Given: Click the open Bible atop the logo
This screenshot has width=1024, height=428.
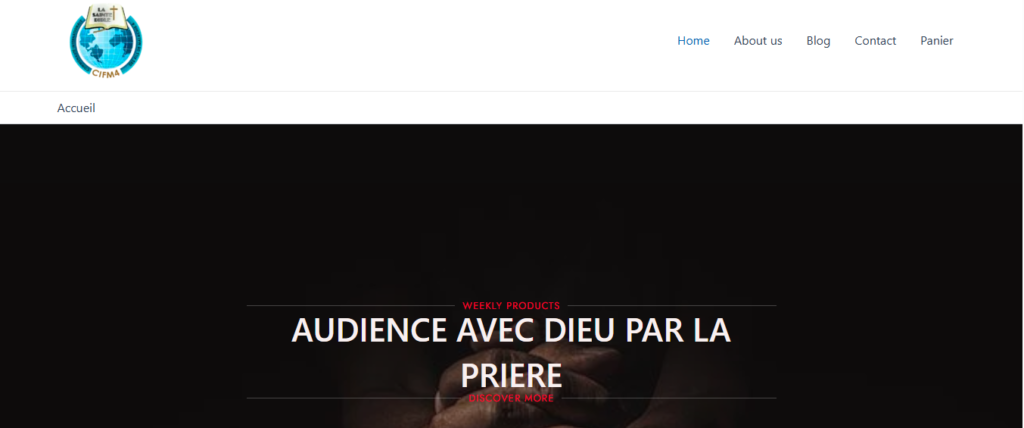Looking at the screenshot, I should pyautogui.click(x=106, y=18).
